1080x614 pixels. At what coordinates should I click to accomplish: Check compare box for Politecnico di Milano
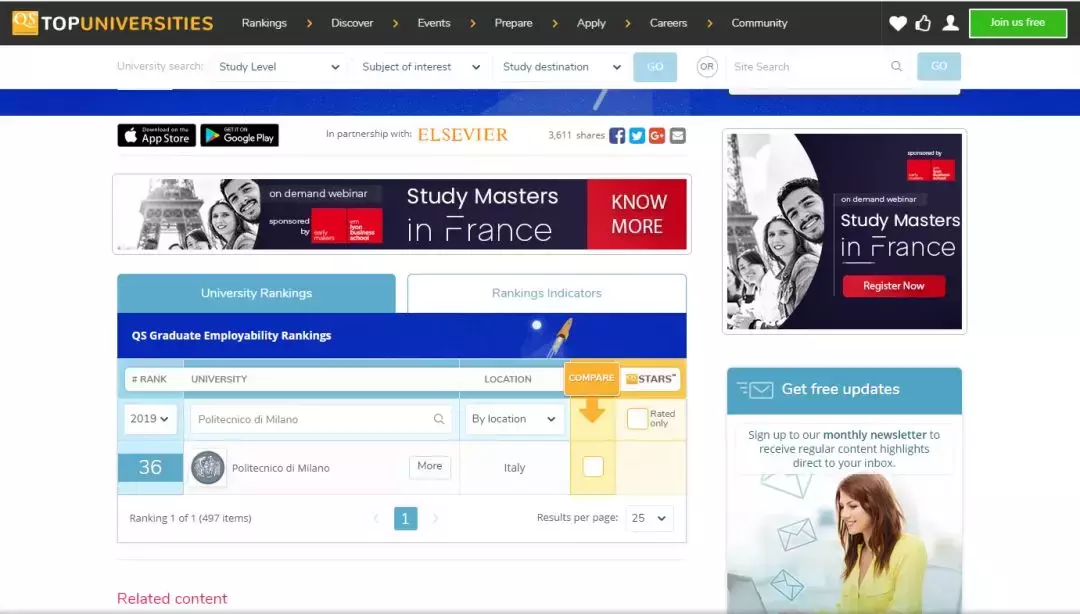coord(593,467)
